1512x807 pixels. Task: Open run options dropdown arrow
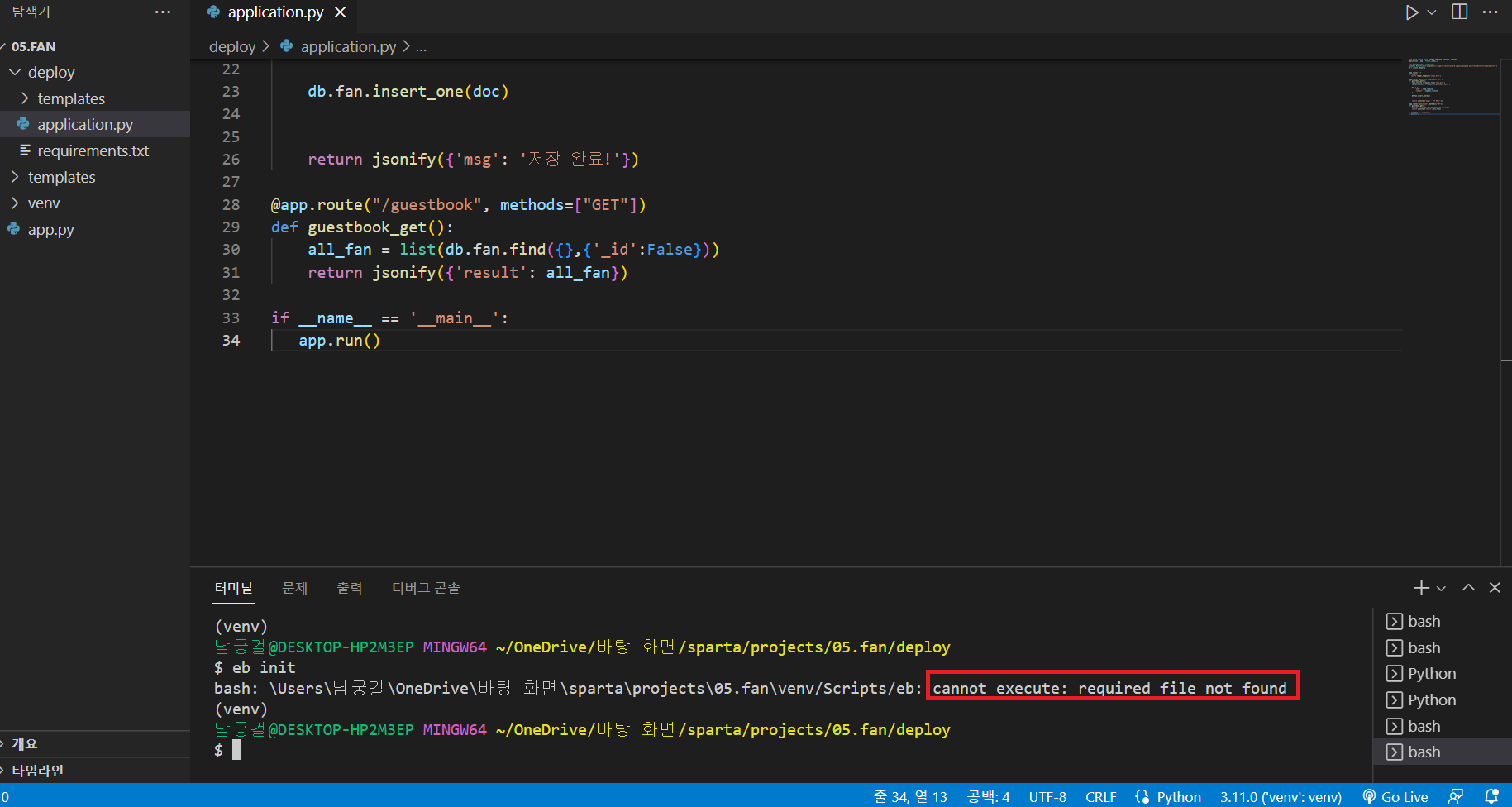click(x=1432, y=12)
